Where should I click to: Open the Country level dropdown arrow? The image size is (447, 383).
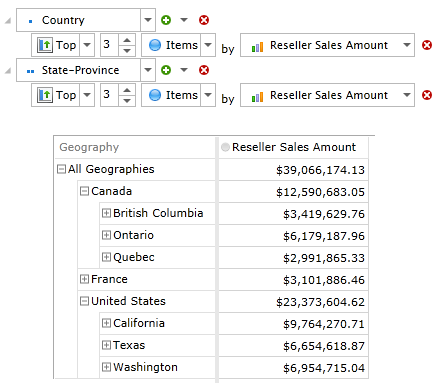(x=148, y=20)
